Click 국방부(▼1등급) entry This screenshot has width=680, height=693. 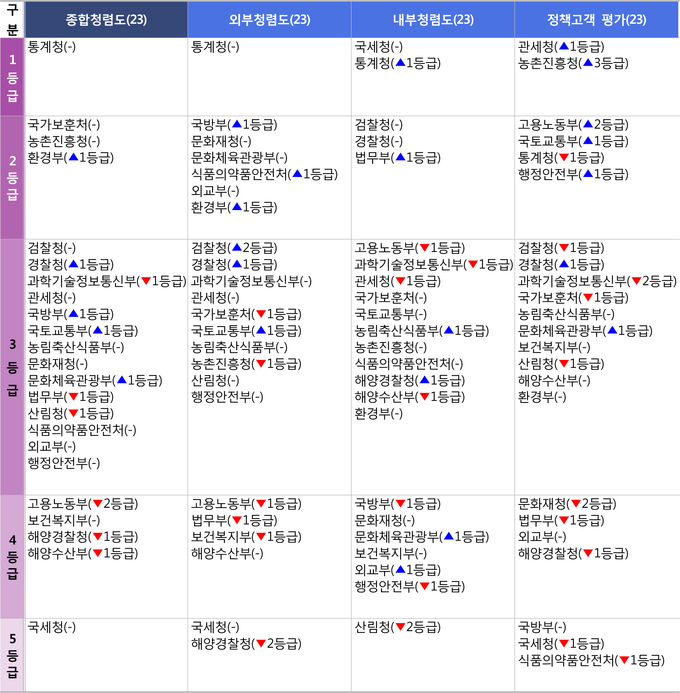398,503
